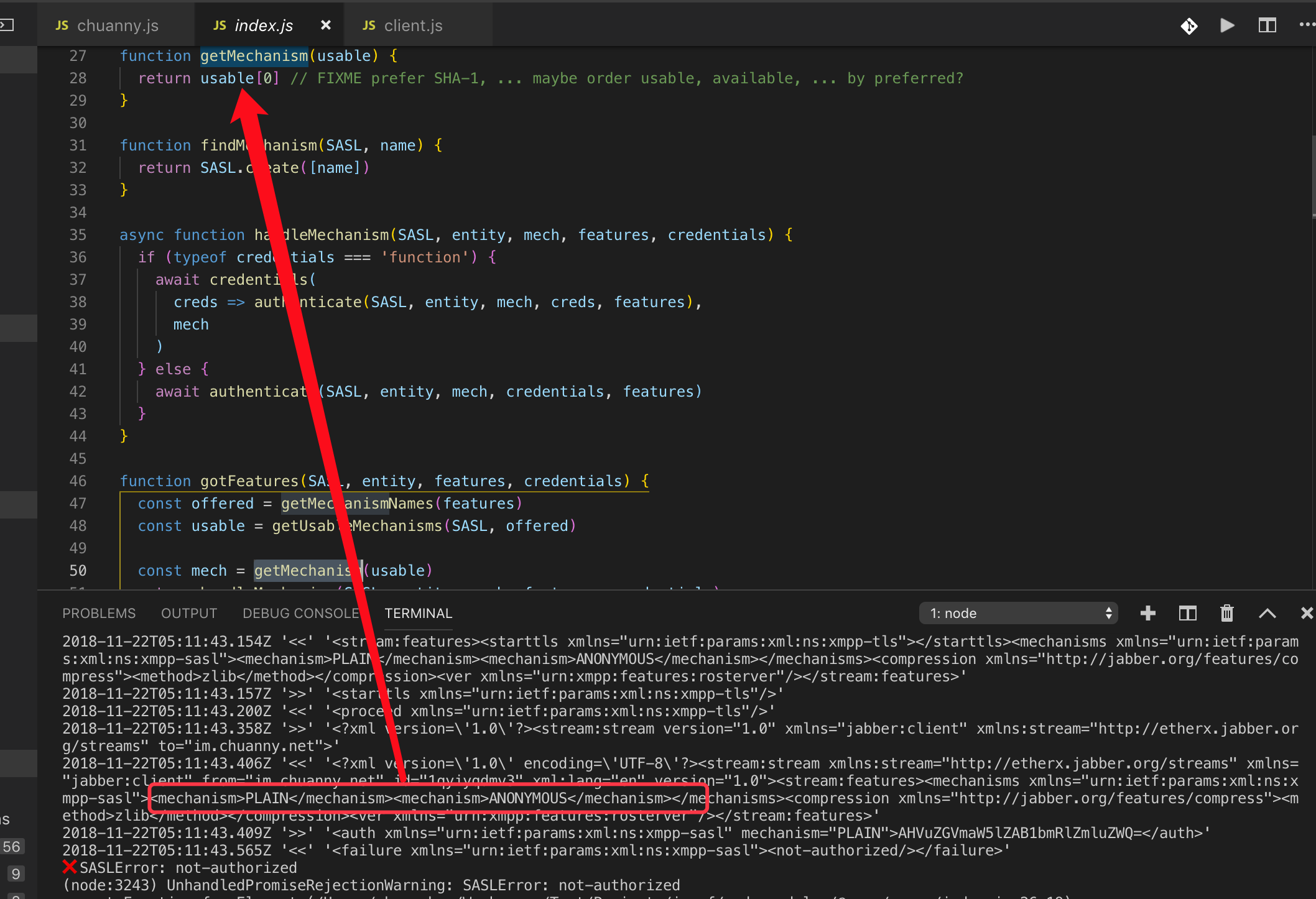The width and height of the screenshot is (1316, 899).
Task: Open the PROBLEMS tab
Action: click(x=99, y=613)
